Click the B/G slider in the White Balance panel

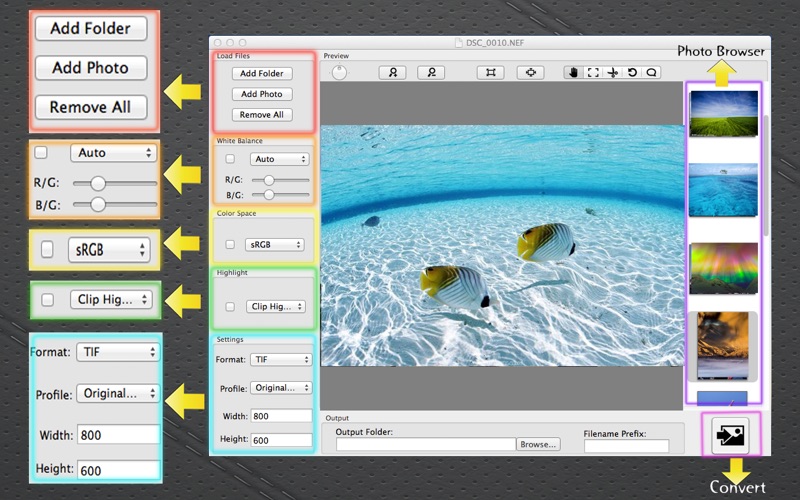pos(281,195)
